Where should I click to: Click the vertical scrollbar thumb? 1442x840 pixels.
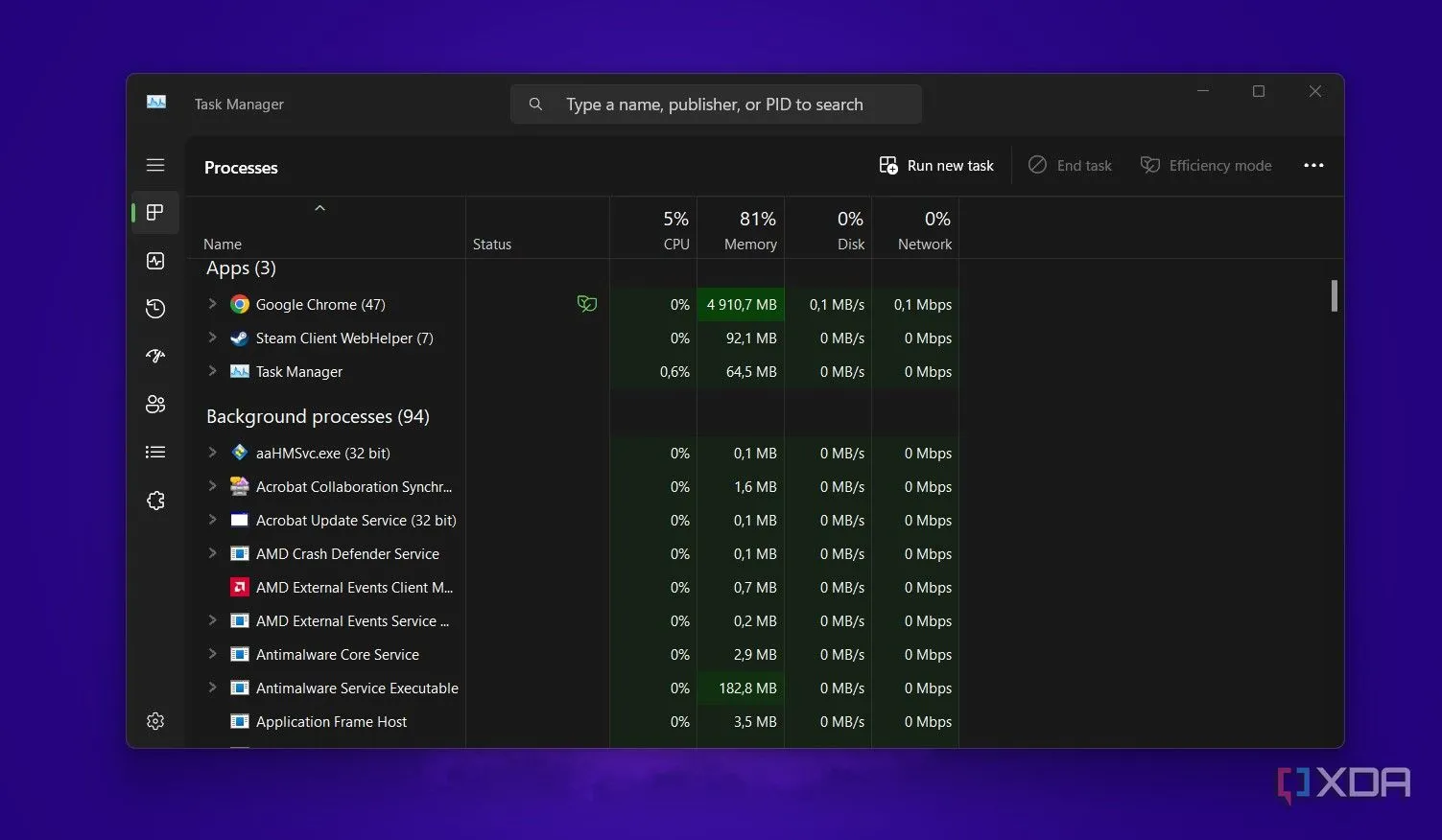(x=1335, y=295)
